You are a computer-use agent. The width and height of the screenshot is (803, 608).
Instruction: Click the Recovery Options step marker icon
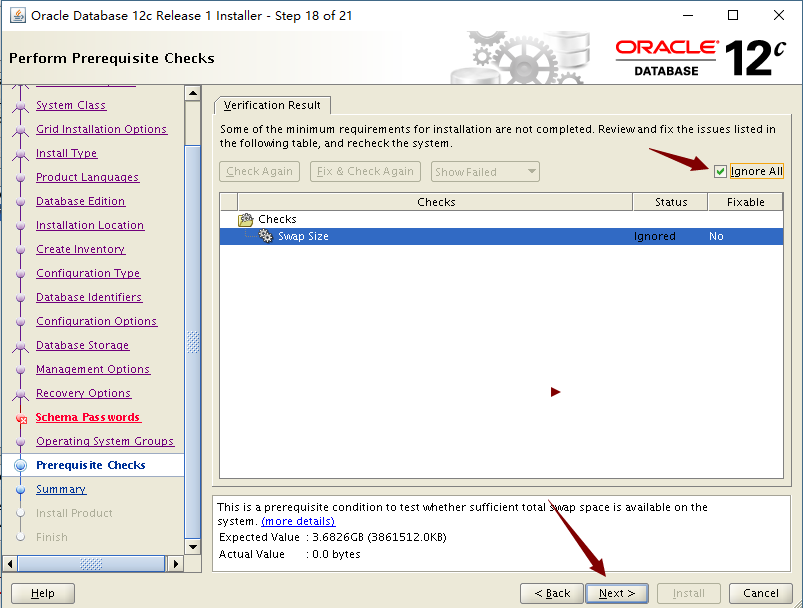20,394
